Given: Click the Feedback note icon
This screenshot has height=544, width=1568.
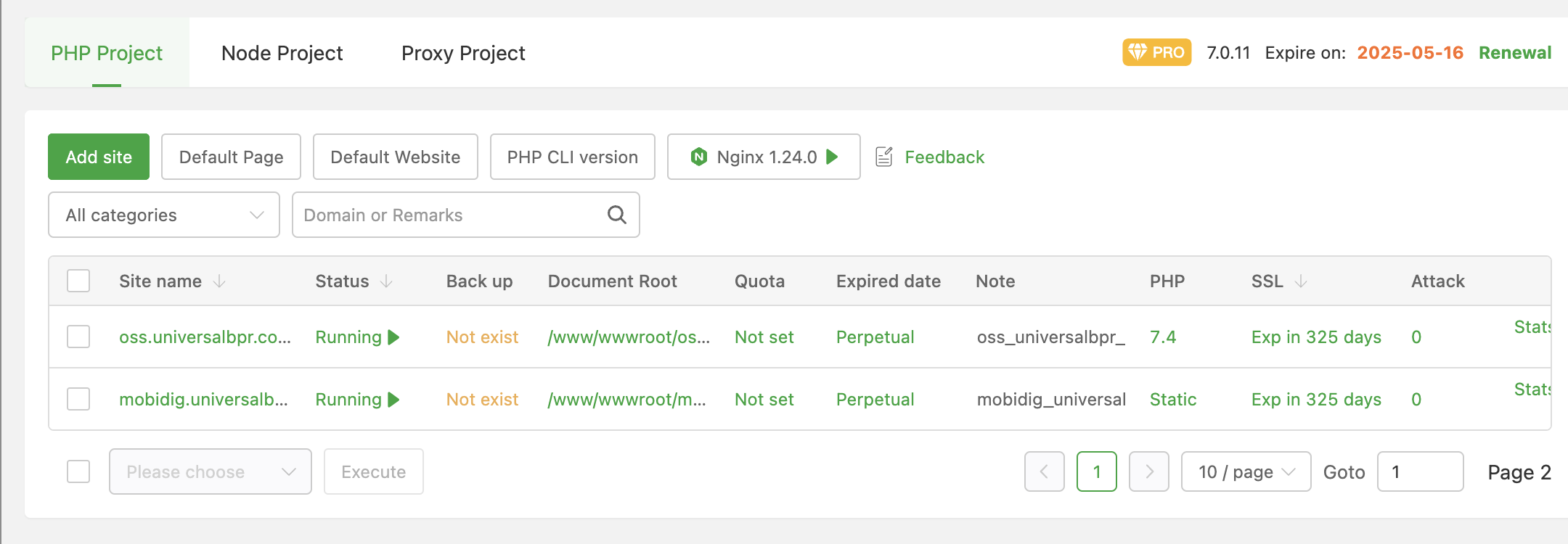Looking at the screenshot, I should [x=883, y=157].
